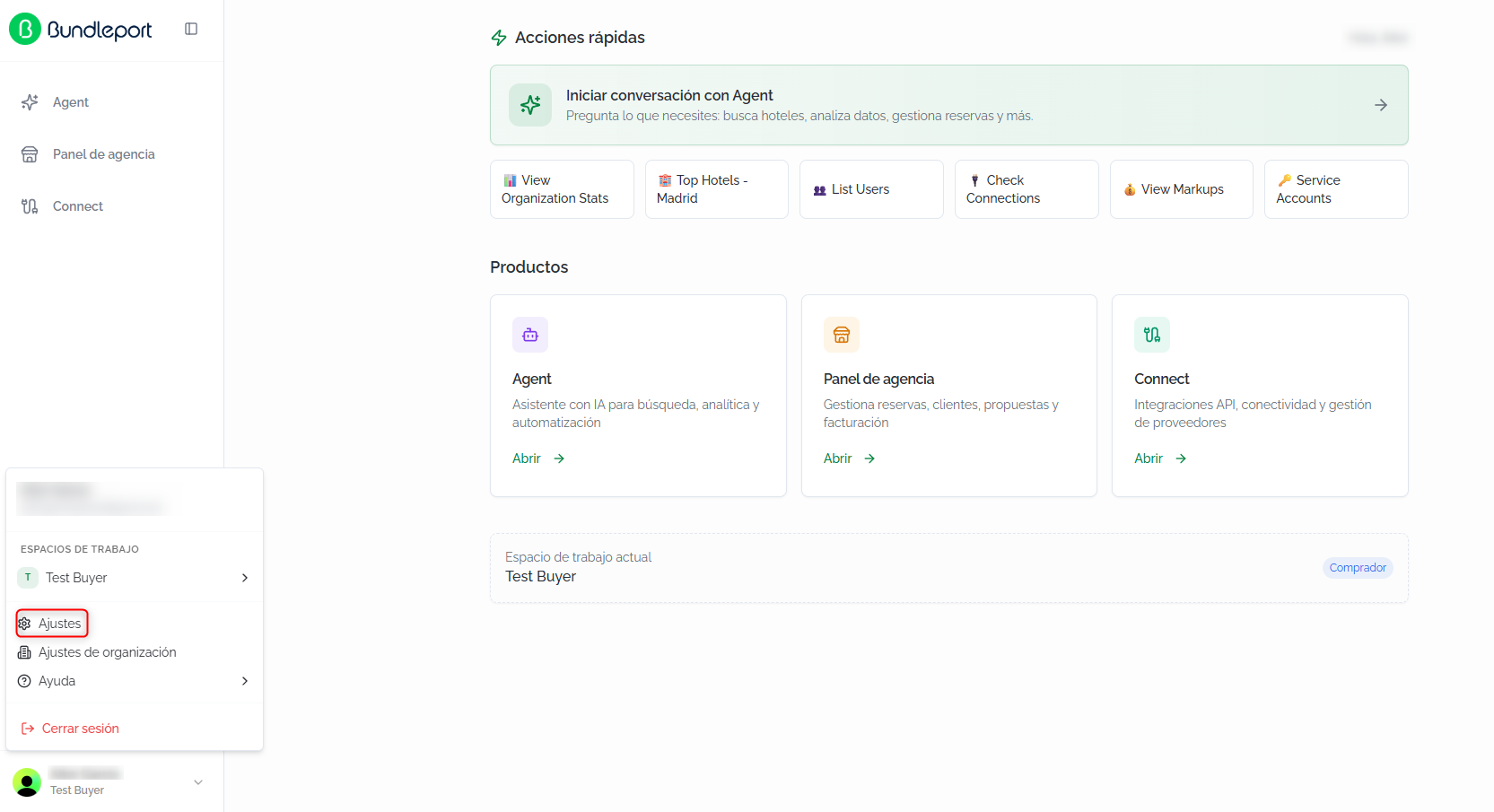Click the T avatar badge for Test Buyer workspace
This screenshot has width=1494, height=812.
tap(28, 578)
